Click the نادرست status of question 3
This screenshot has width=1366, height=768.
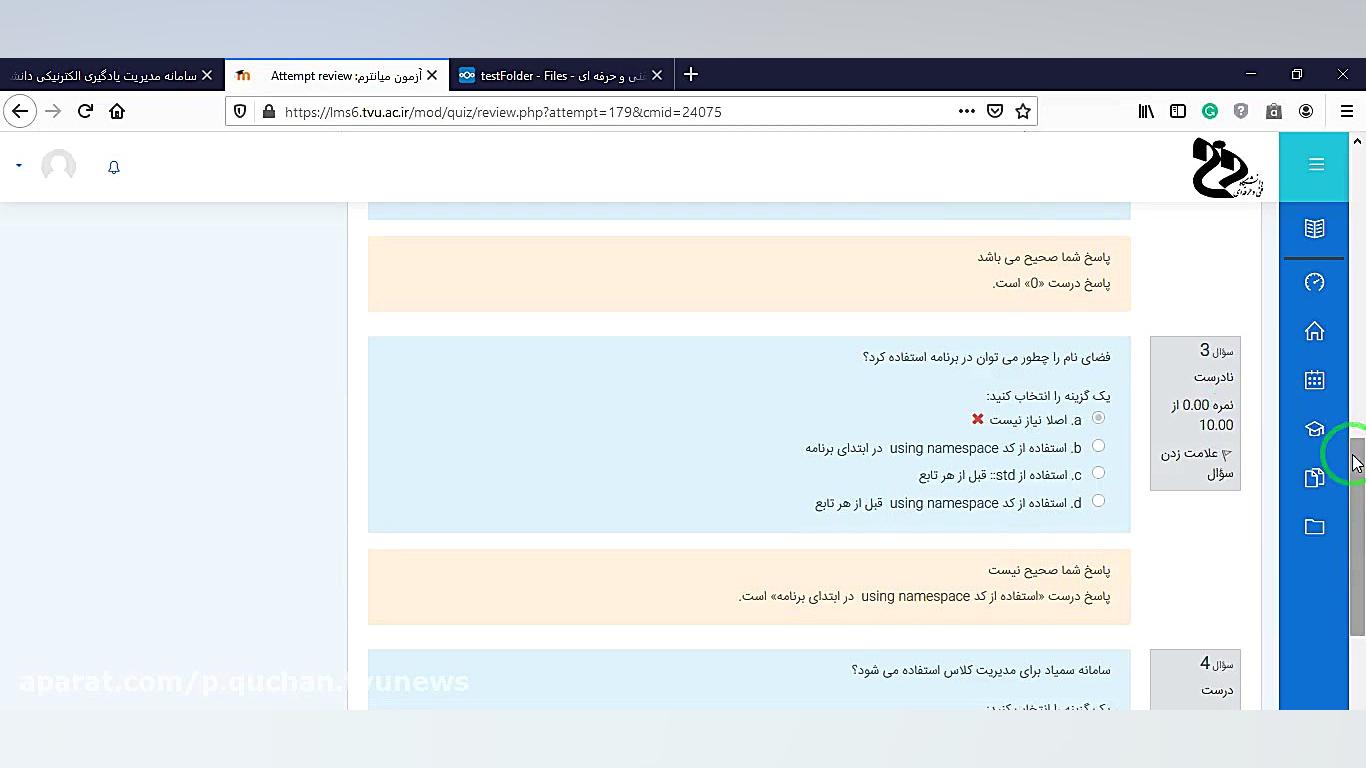pyautogui.click(x=1213, y=377)
